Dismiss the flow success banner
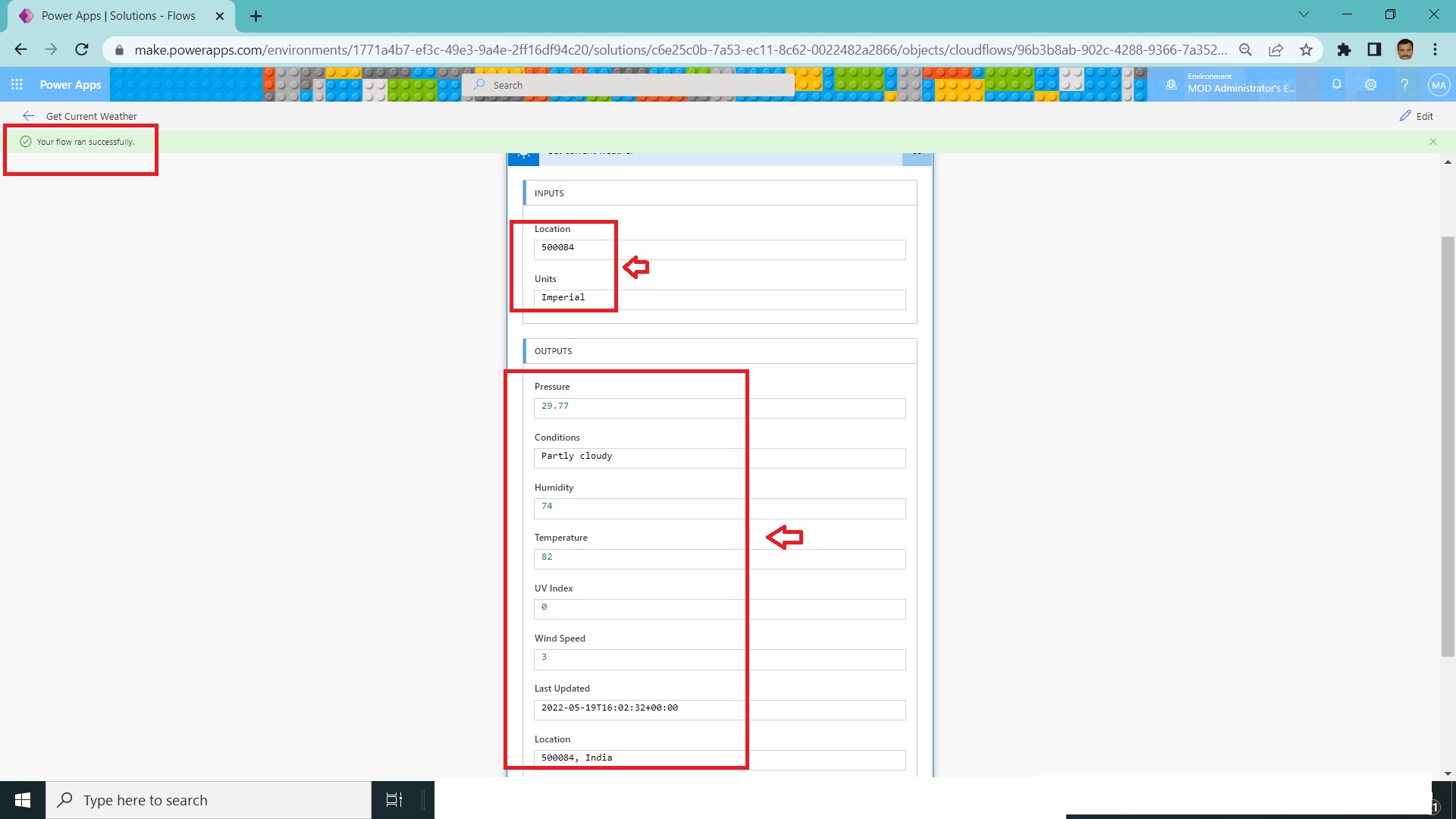Viewport: 1456px width, 819px height. [x=1432, y=141]
